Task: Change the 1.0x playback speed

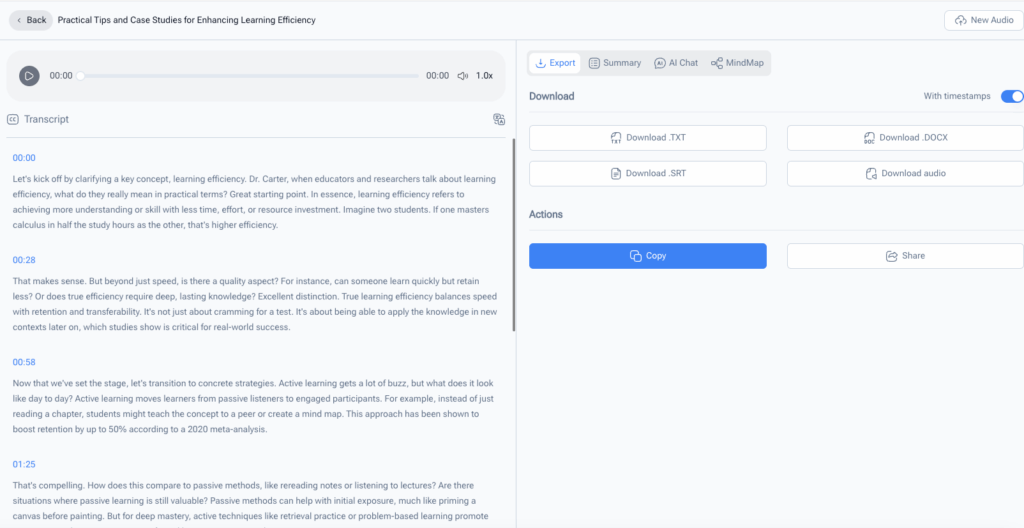Action: pyautogui.click(x=484, y=76)
